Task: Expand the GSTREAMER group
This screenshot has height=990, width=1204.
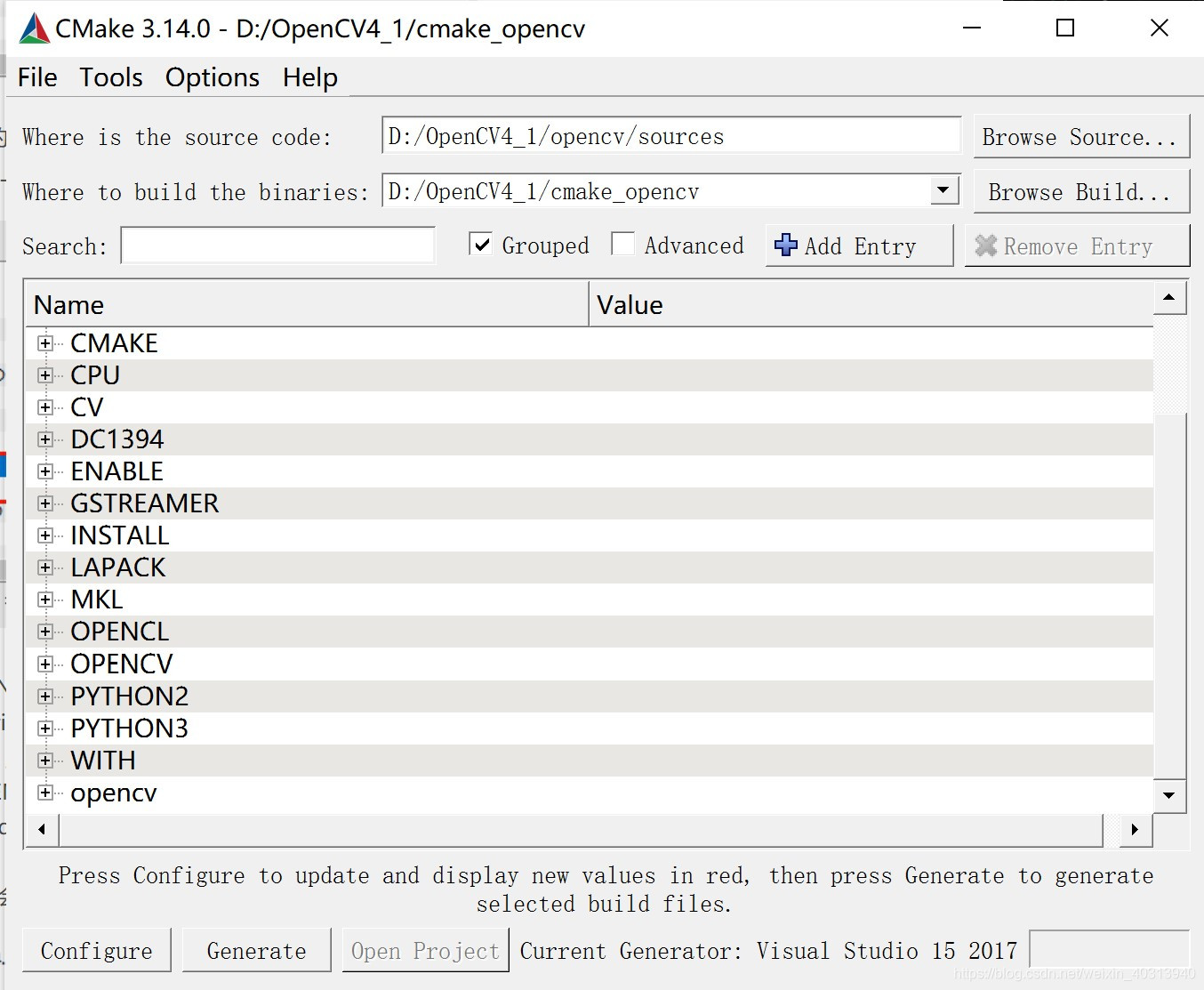Action: point(45,503)
